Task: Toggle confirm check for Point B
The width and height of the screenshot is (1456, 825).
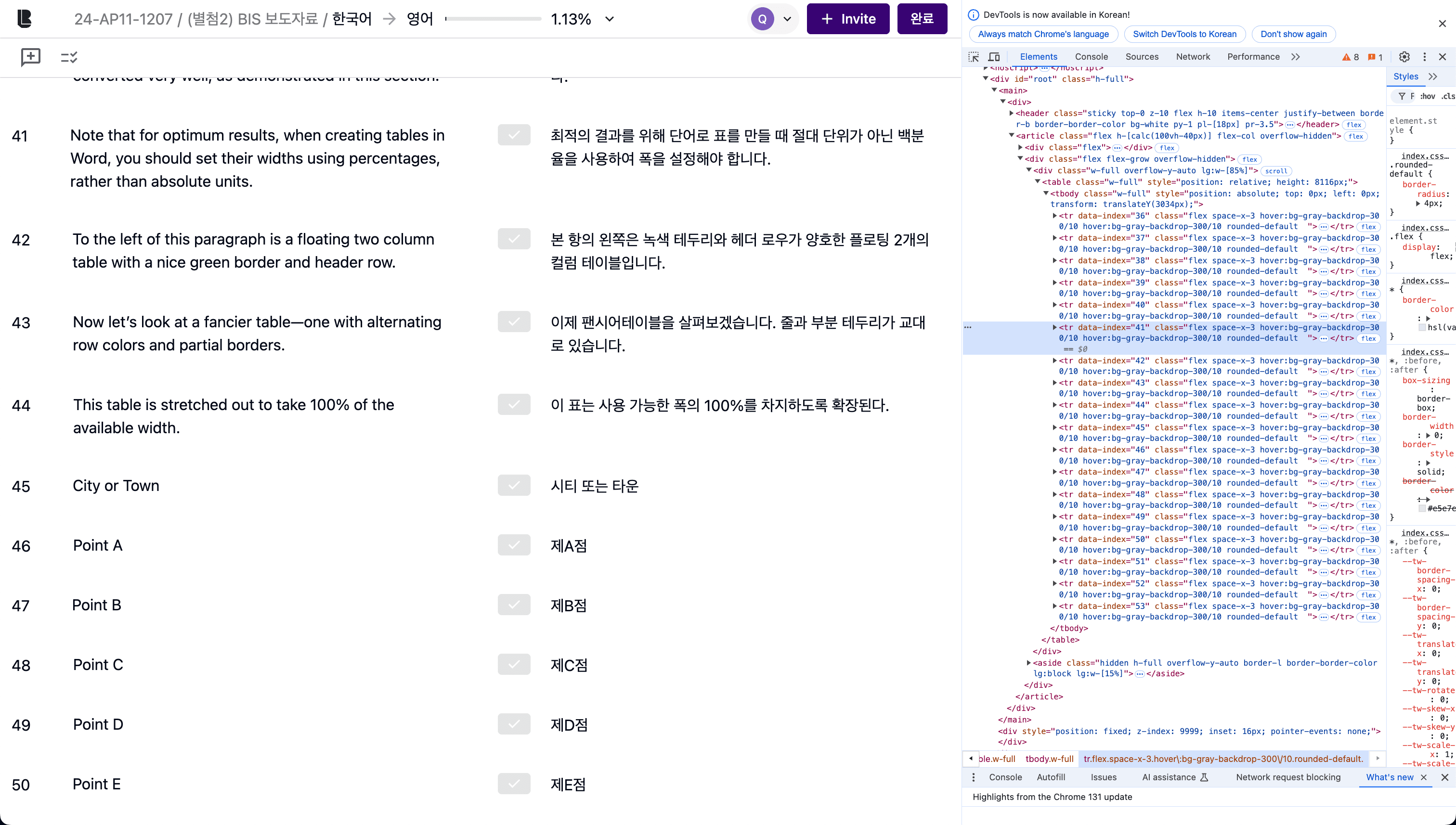Action: click(514, 605)
